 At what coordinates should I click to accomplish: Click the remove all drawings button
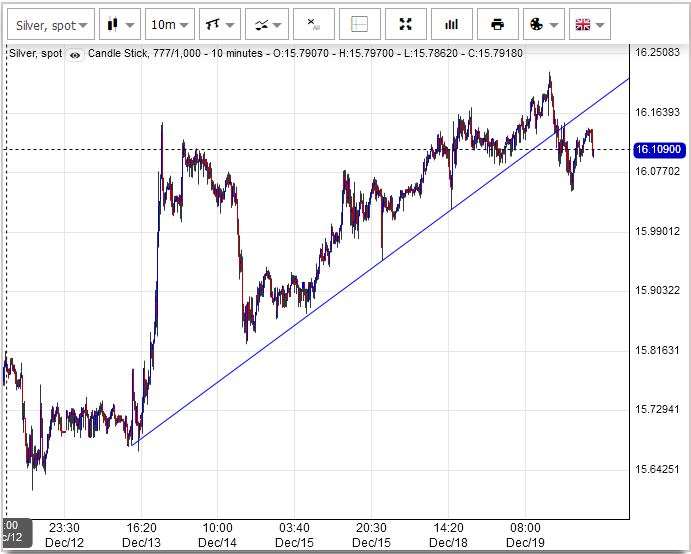point(313,24)
